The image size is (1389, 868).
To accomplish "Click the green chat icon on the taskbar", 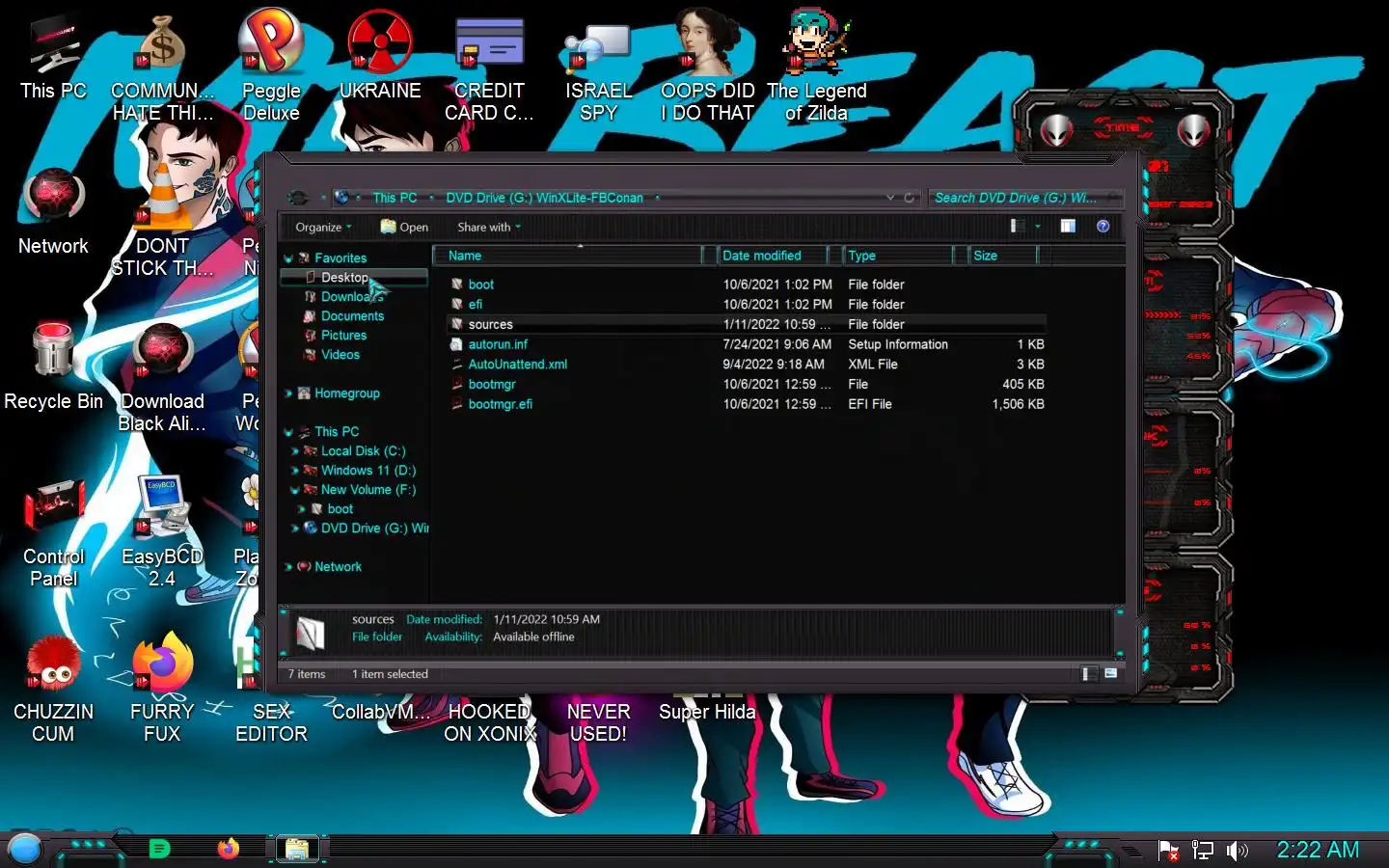I will 159,849.
